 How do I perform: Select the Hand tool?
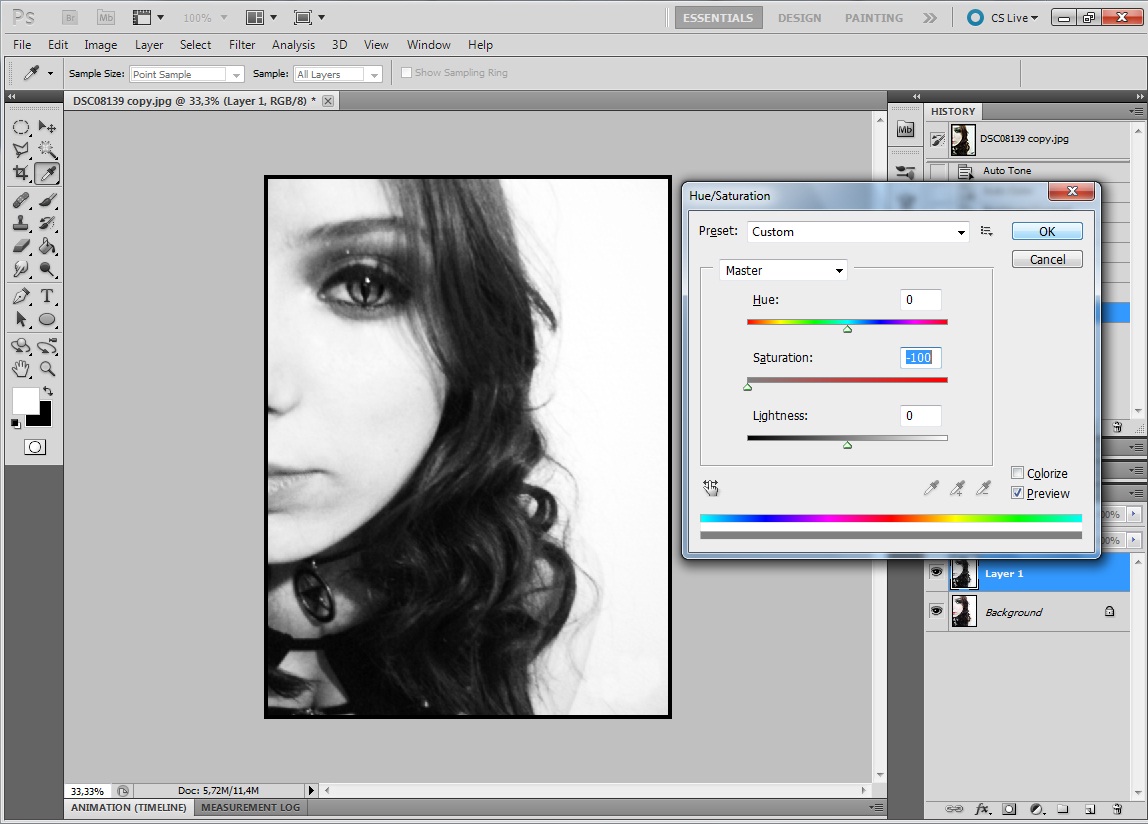click(x=21, y=369)
